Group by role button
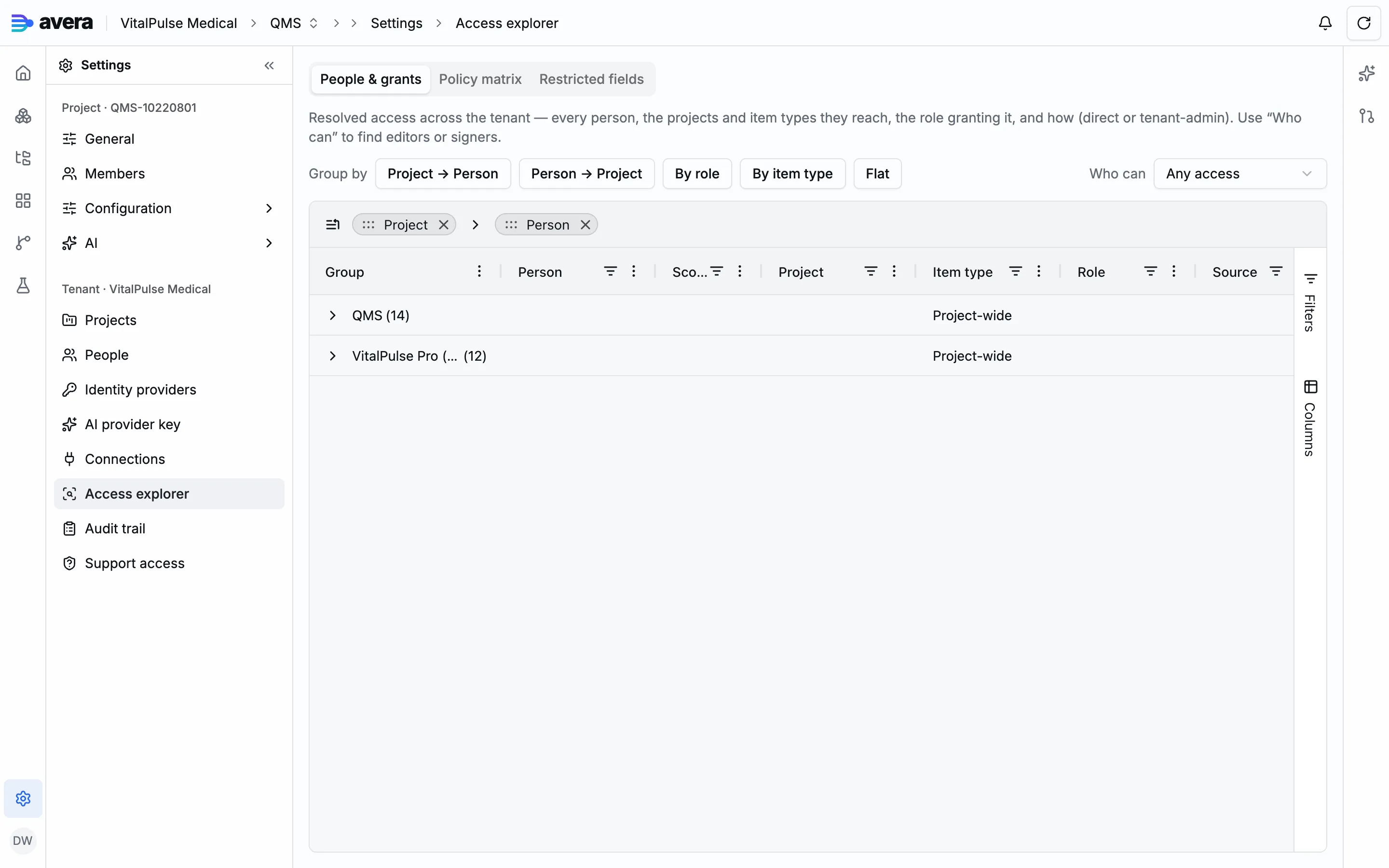This screenshot has height=868, width=1389. pos(697,174)
